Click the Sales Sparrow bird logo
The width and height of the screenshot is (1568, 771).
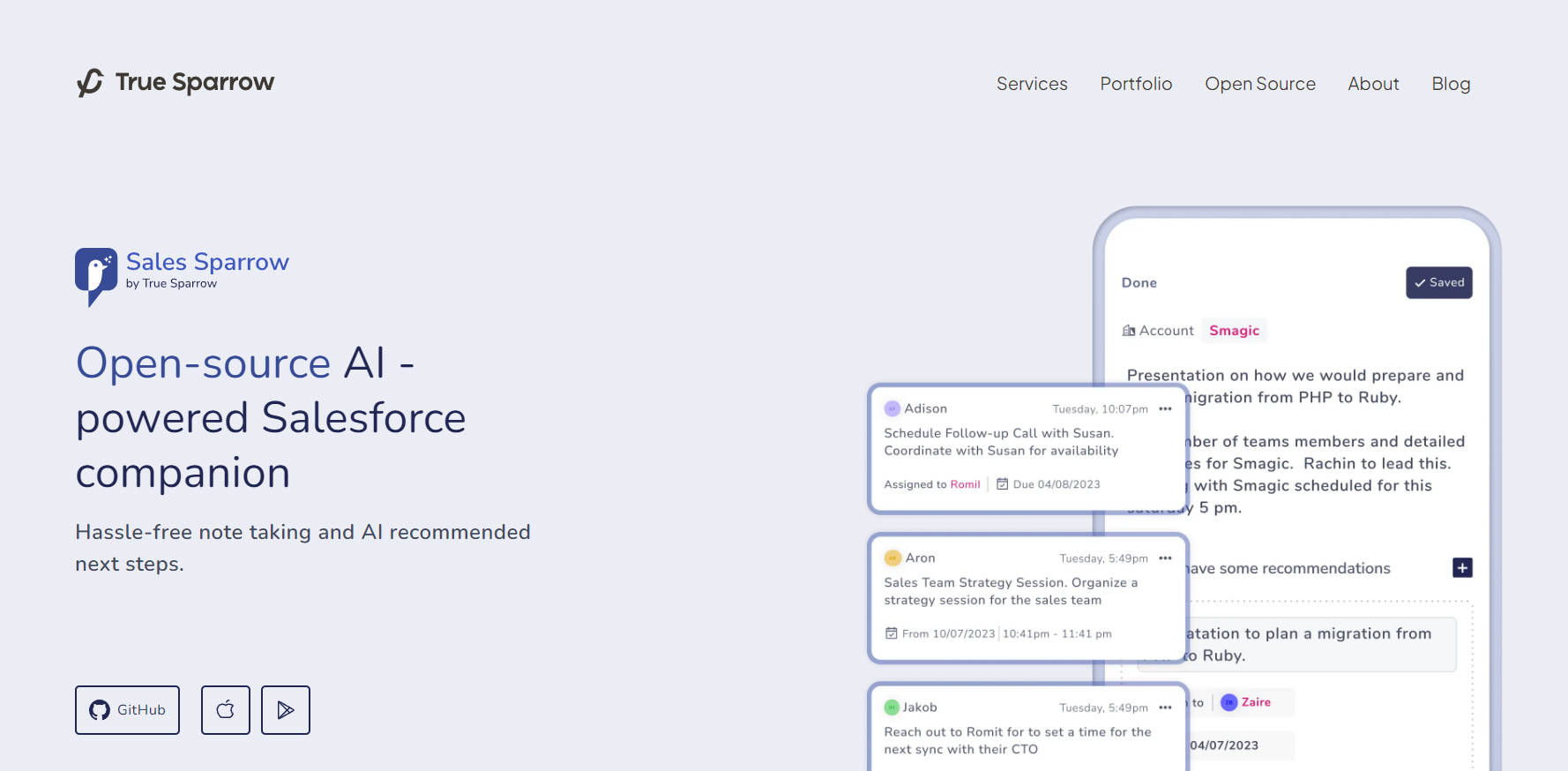[95, 275]
